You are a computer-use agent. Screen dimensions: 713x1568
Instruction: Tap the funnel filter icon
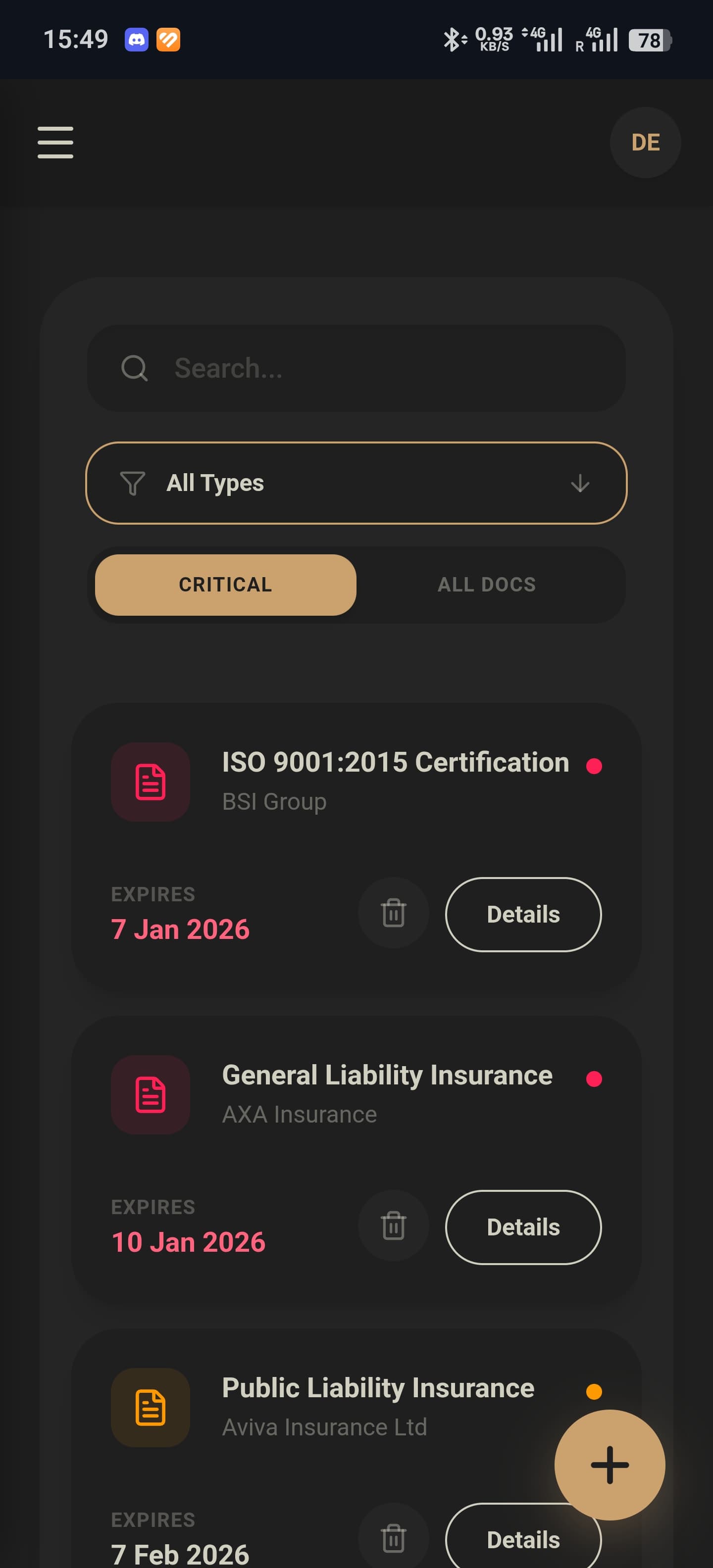(x=132, y=483)
